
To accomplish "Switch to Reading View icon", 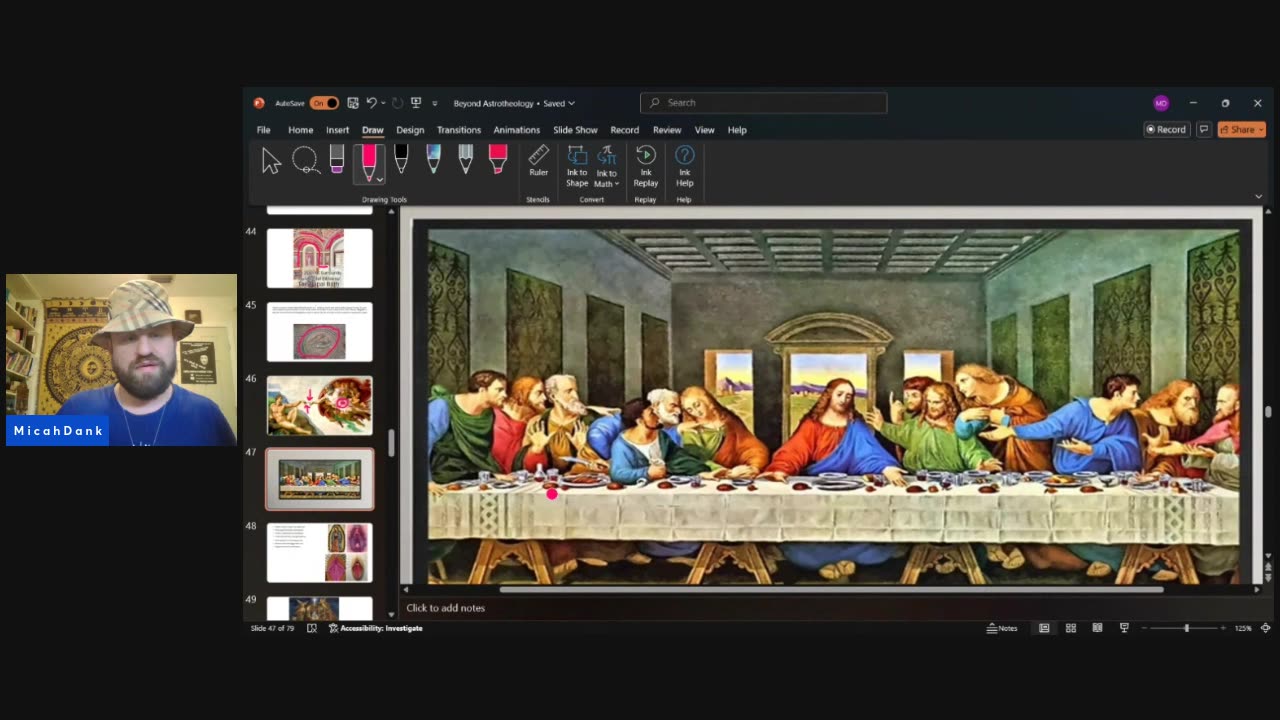I will (x=1097, y=628).
